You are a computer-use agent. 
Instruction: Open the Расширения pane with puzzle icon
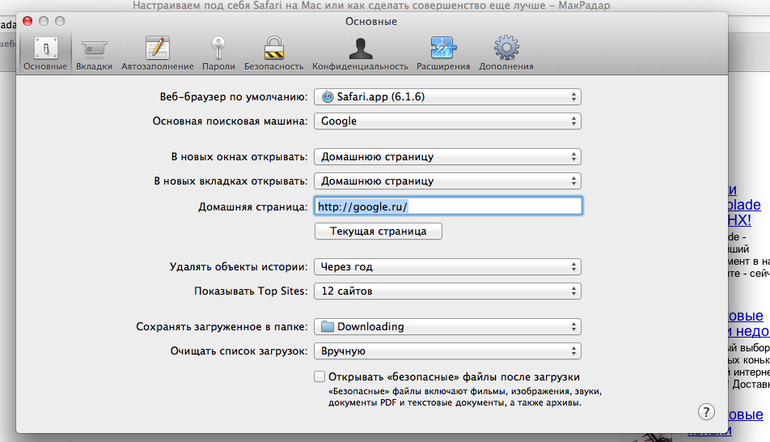click(x=443, y=53)
